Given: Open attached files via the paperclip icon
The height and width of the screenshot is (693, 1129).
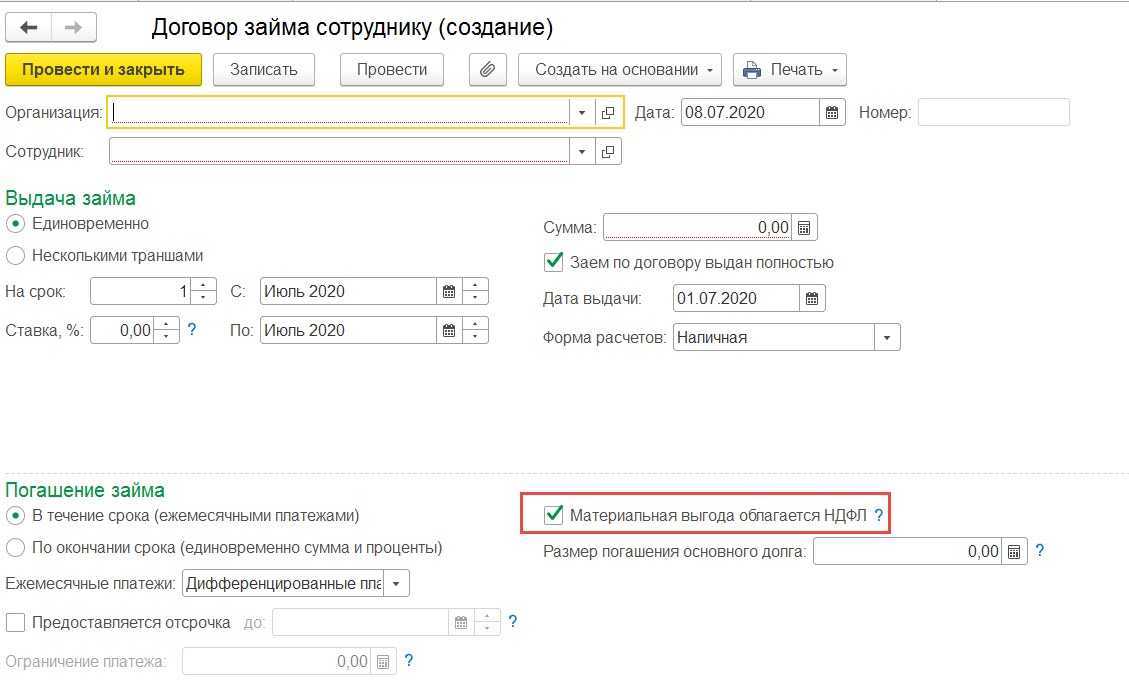Looking at the screenshot, I should 487,70.
